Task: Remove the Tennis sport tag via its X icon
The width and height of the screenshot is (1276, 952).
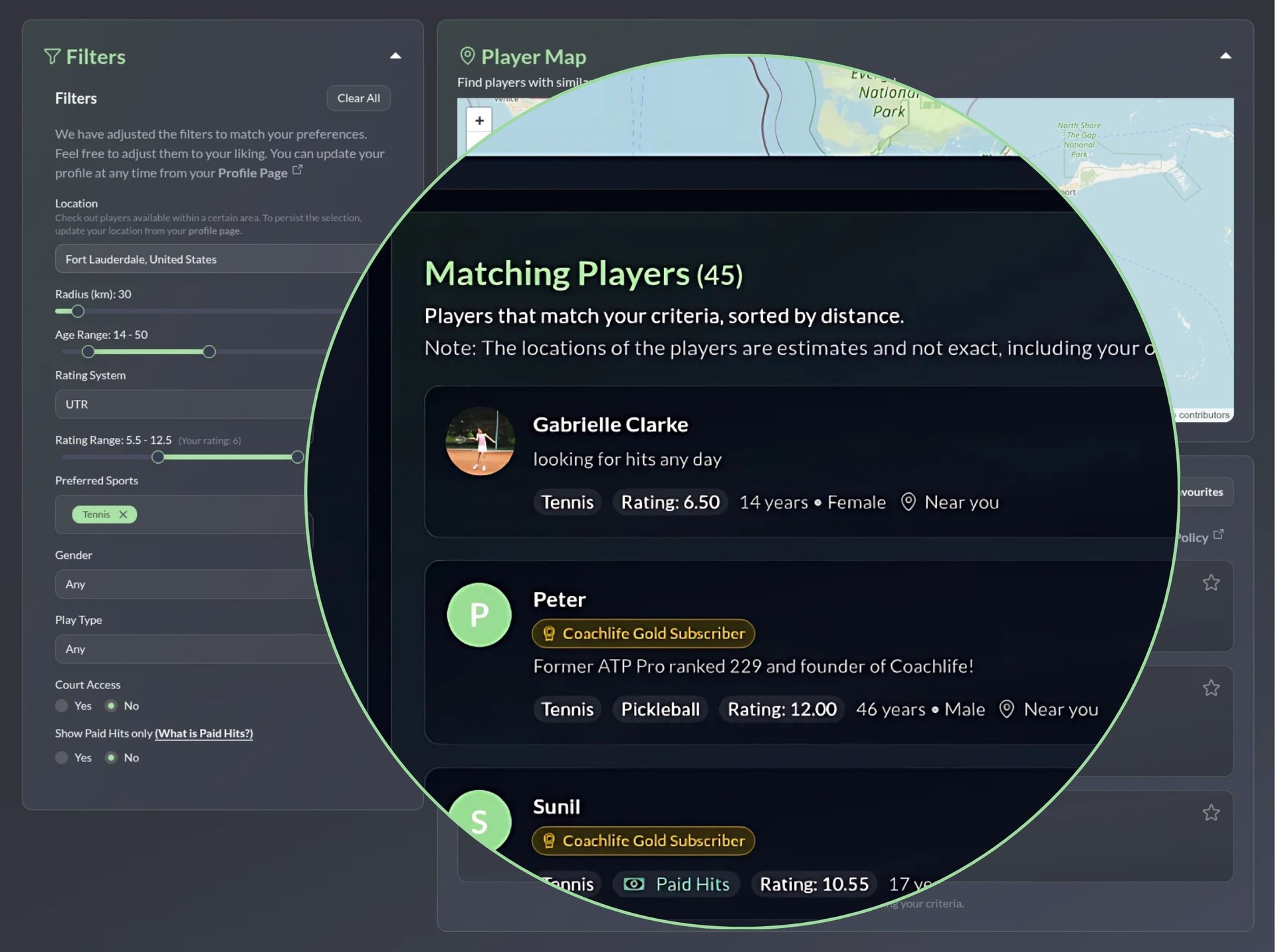Action: point(123,514)
